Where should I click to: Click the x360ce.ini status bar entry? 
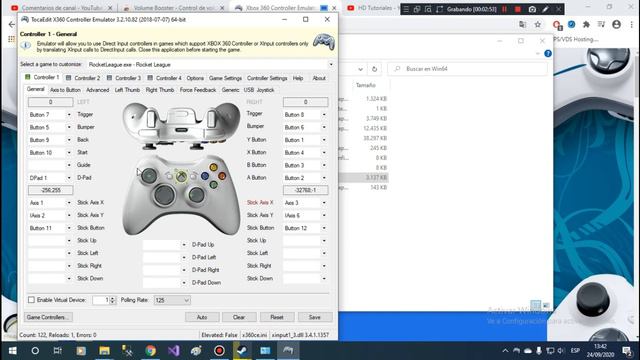(x=254, y=335)
